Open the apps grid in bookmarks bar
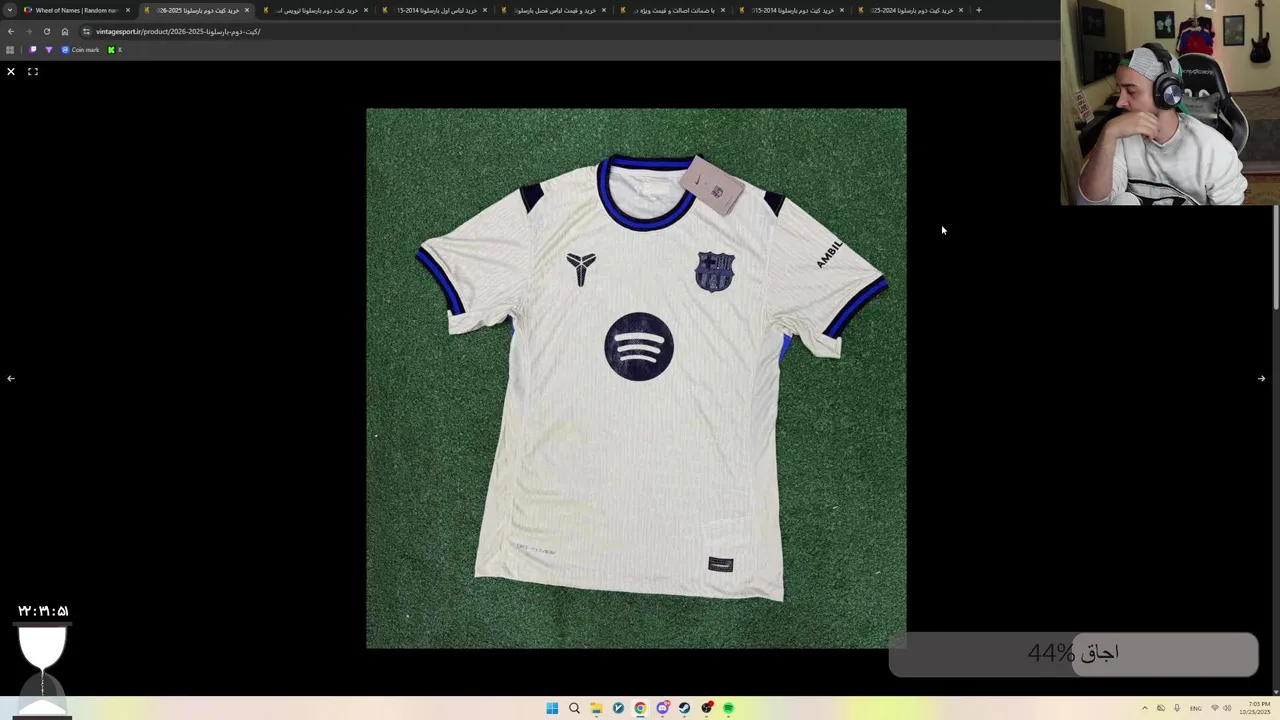Image resolution: width=1280 pixels, height=720 pixels. click(10, 50)
